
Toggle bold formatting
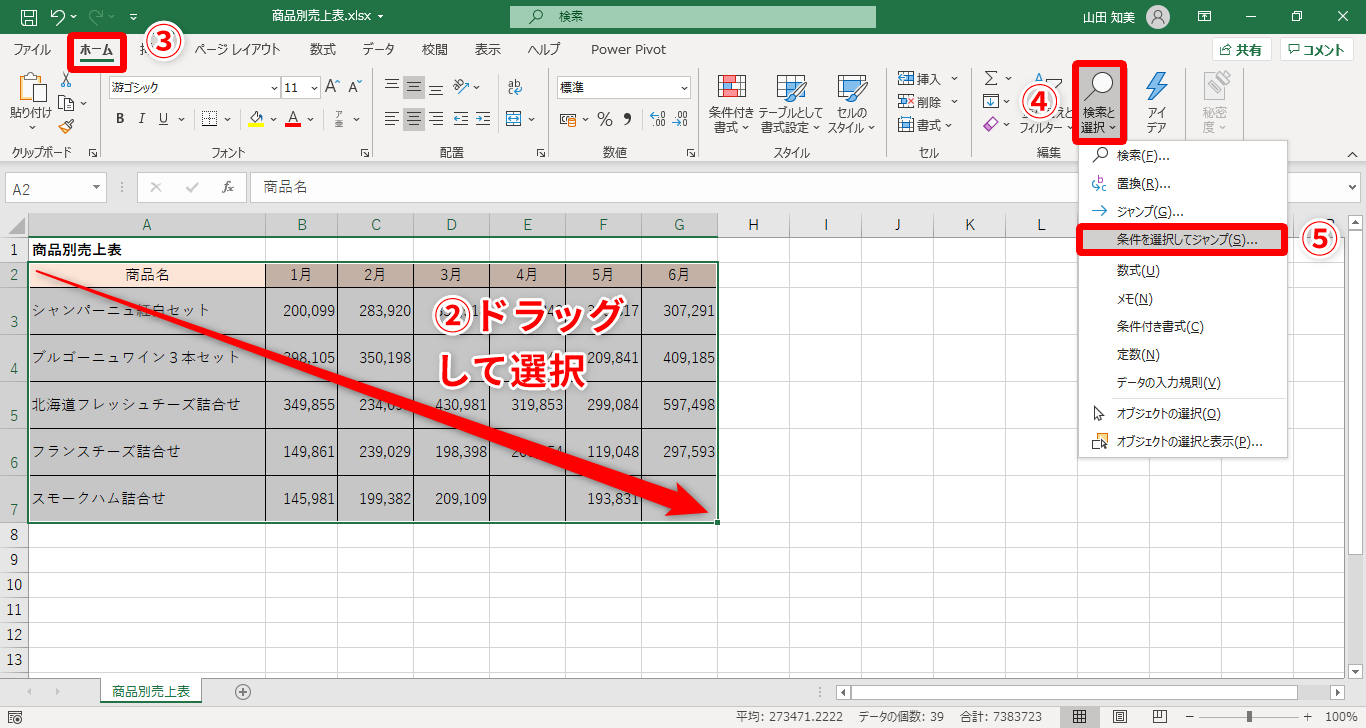[x=120, y=119]
